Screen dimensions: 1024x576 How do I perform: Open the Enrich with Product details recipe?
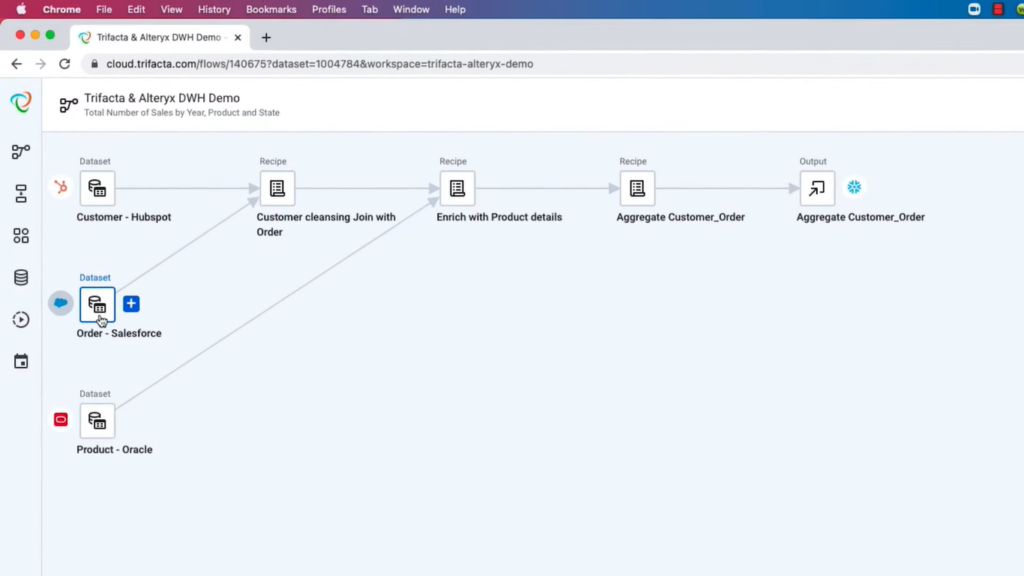point(457,187)
